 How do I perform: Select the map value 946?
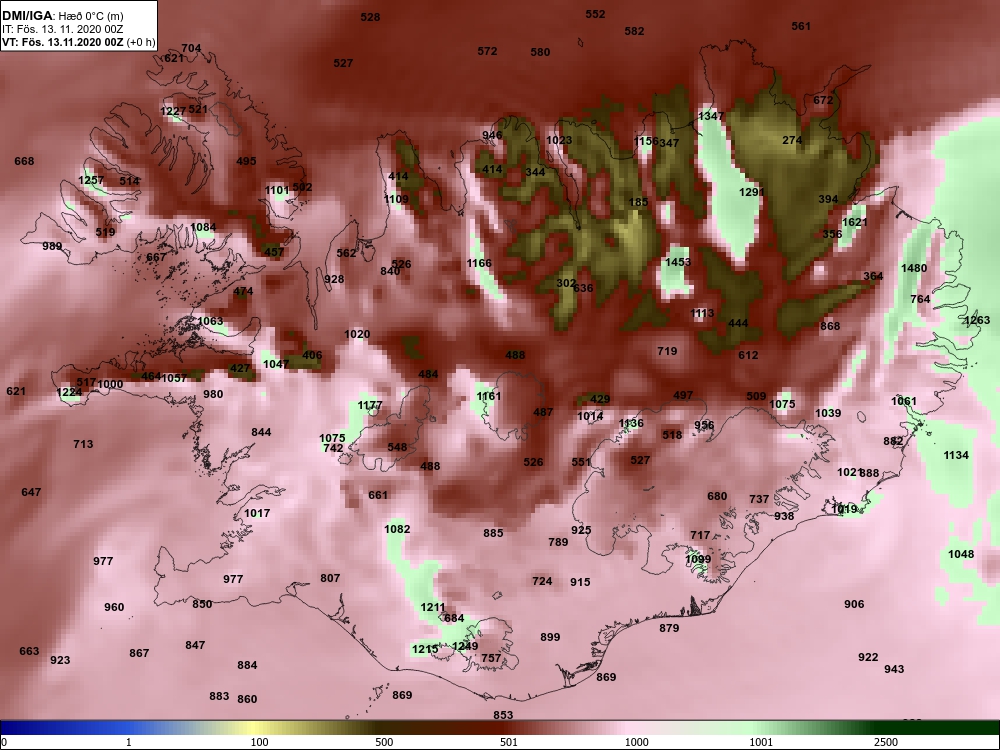click(x=492, y=135)
